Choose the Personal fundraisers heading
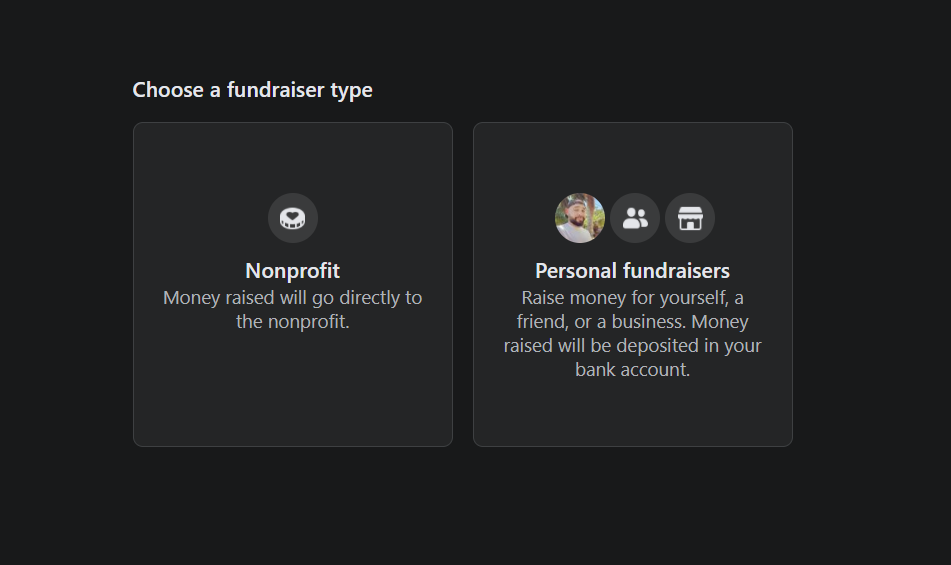 (x=633, y=271)
